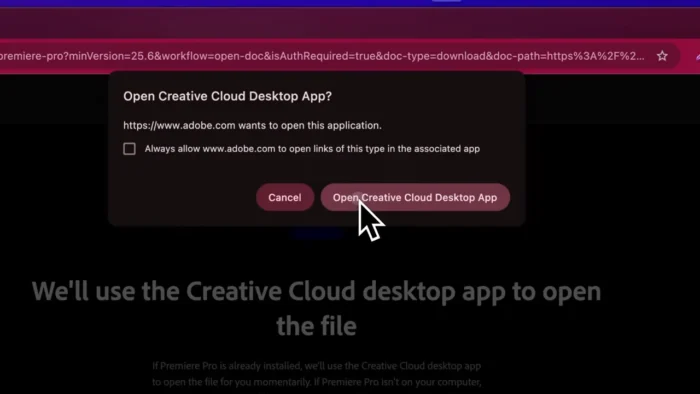This screenshot has height=394, width=700.
Task: Enable always allow adobe.com links checkbox
Action: (x=129, y=149)
